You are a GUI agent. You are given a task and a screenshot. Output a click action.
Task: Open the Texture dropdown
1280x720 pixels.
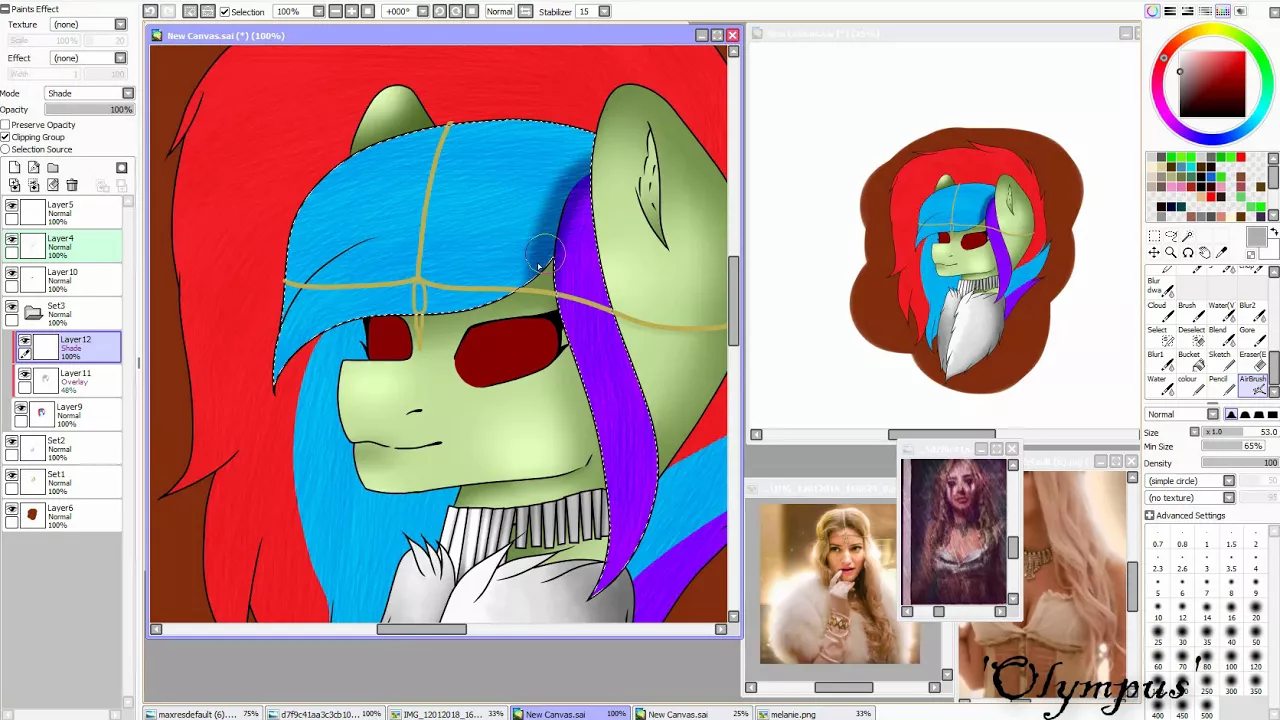point(88,24)
